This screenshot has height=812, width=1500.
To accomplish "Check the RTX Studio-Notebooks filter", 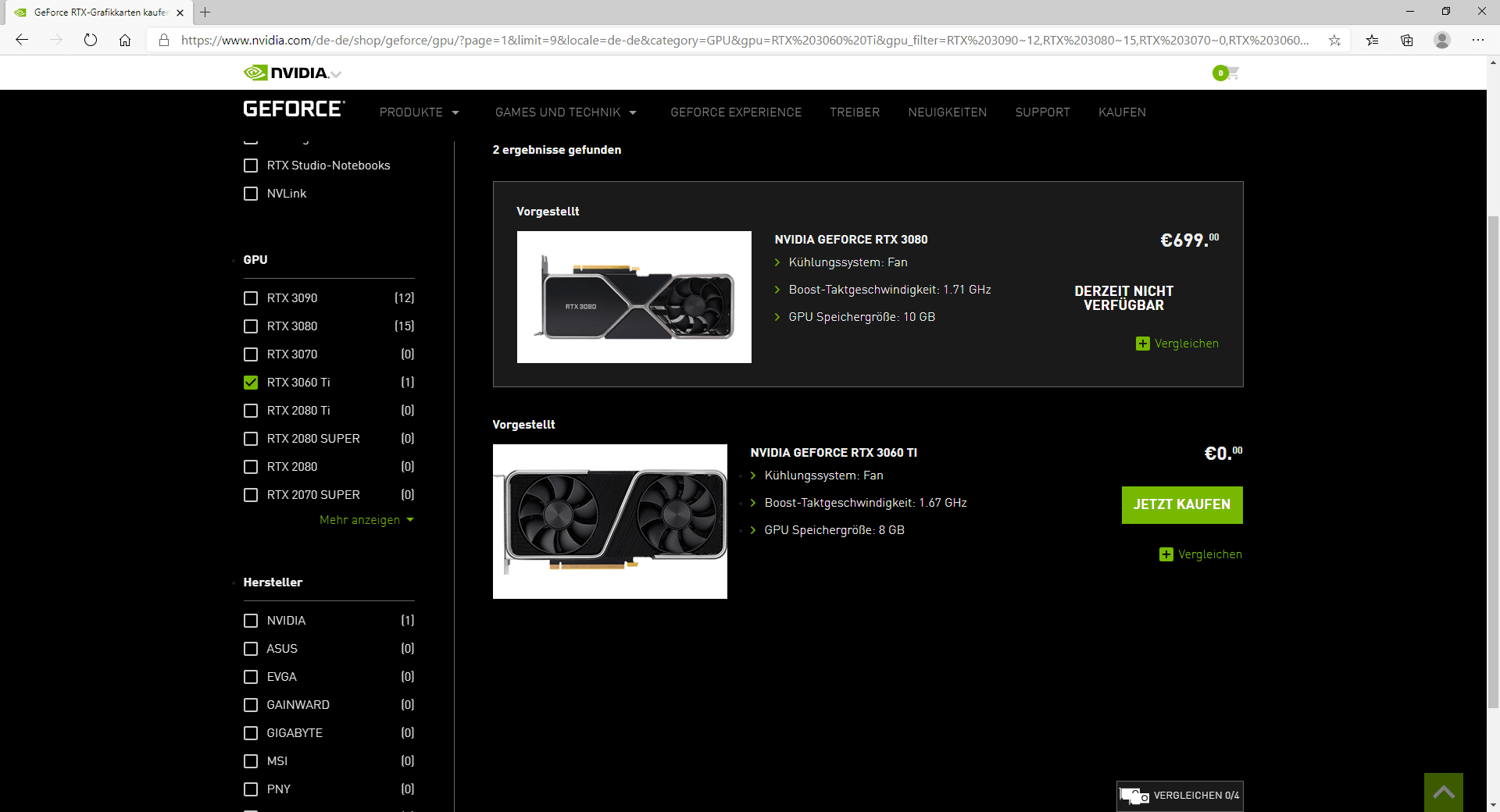I will coord(251,166).
